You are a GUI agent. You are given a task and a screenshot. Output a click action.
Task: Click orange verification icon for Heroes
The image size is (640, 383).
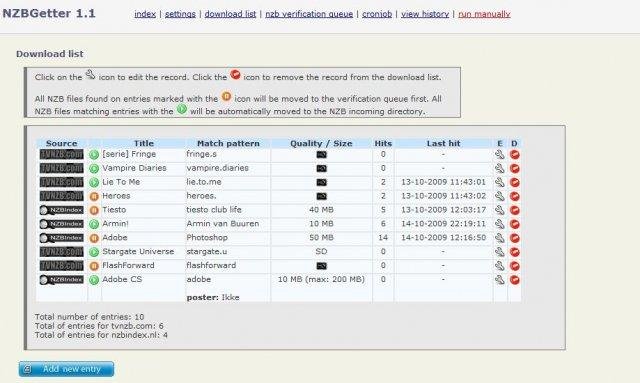pyautogui.click(x=94, y=196)
